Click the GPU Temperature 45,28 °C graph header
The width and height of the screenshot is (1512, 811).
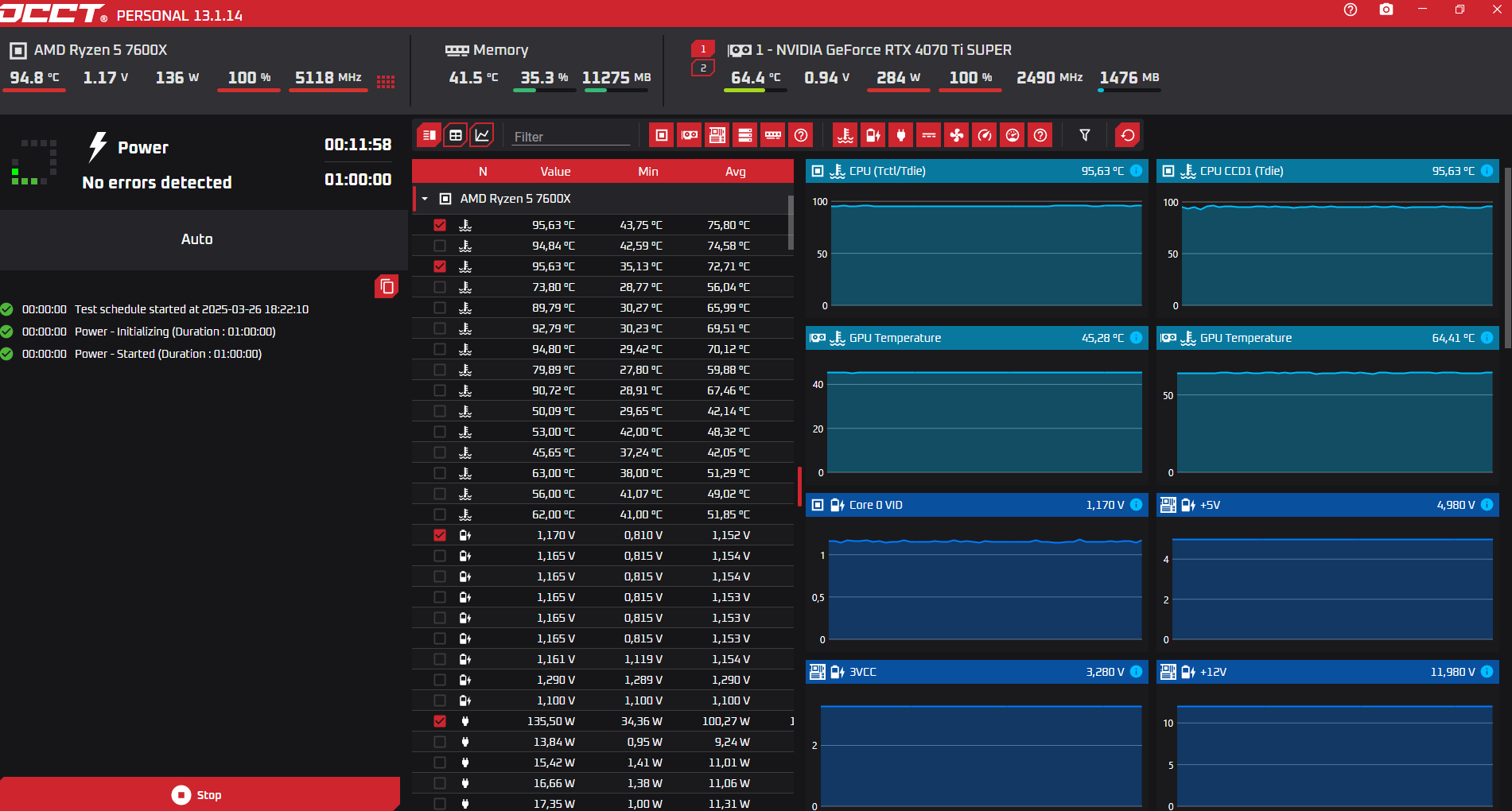tap(977, 338)
